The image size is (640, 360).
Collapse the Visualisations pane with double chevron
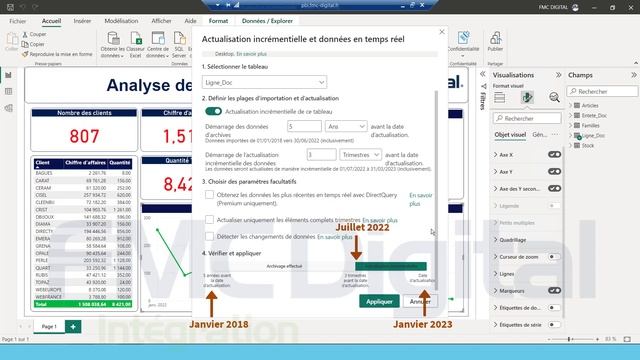coord(558,75)
